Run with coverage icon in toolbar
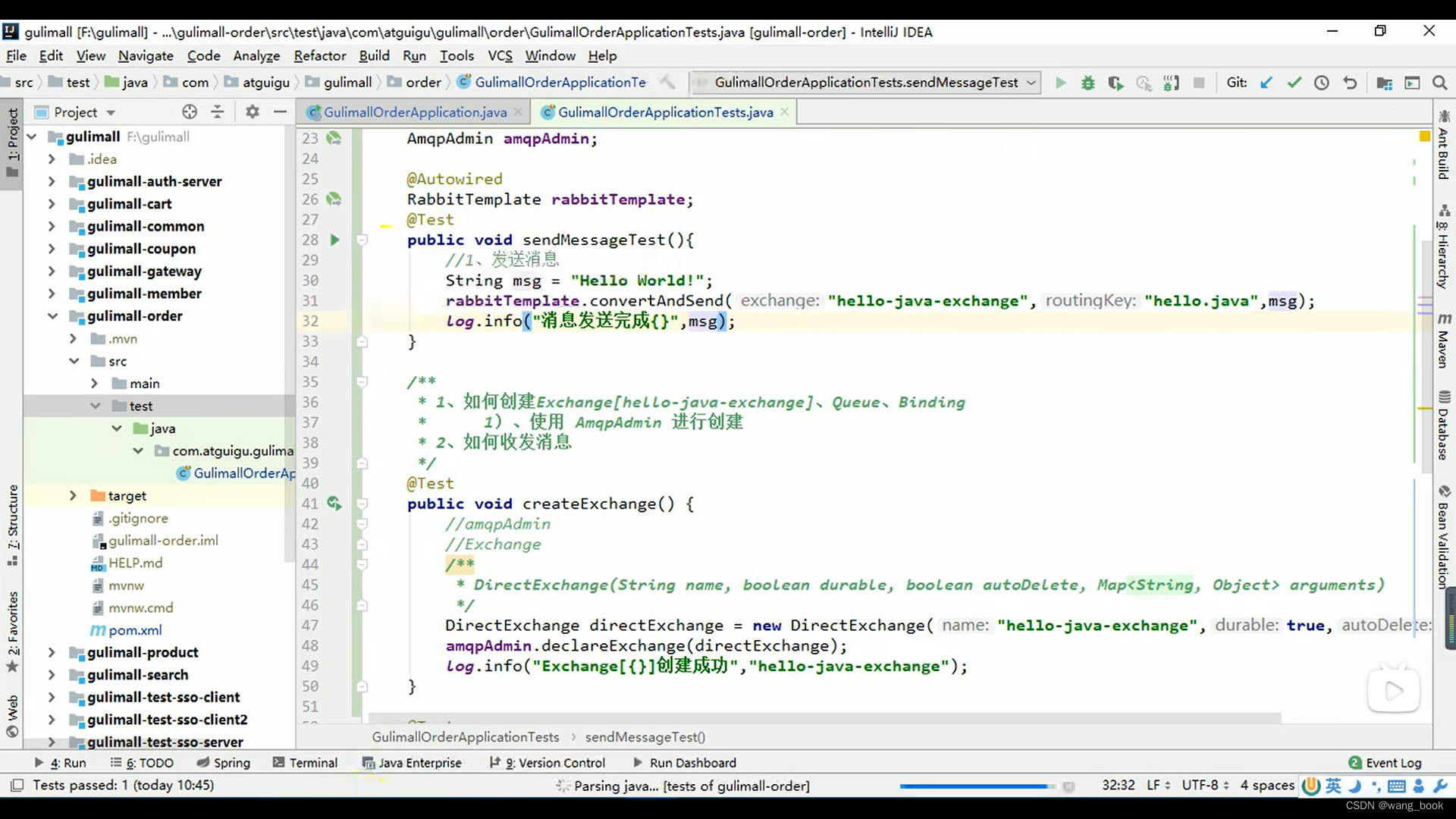This screenshot has height=819, width=1456. pos(1115,83)
